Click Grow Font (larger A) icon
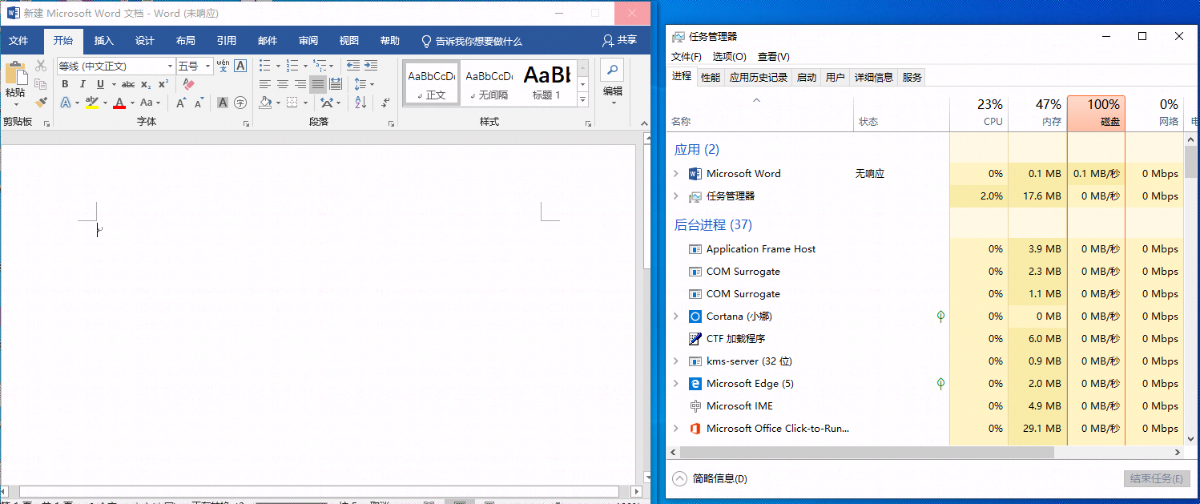The image size is (1200, 504). point(181,102)
